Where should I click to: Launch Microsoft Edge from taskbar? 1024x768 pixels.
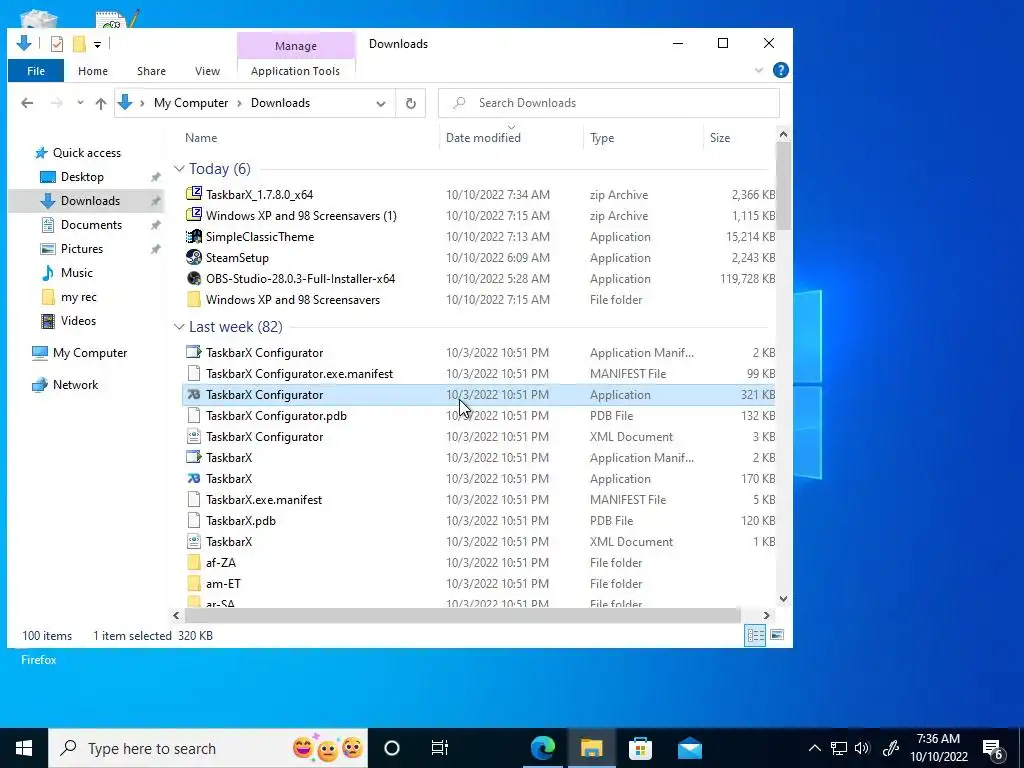point(542,748)
